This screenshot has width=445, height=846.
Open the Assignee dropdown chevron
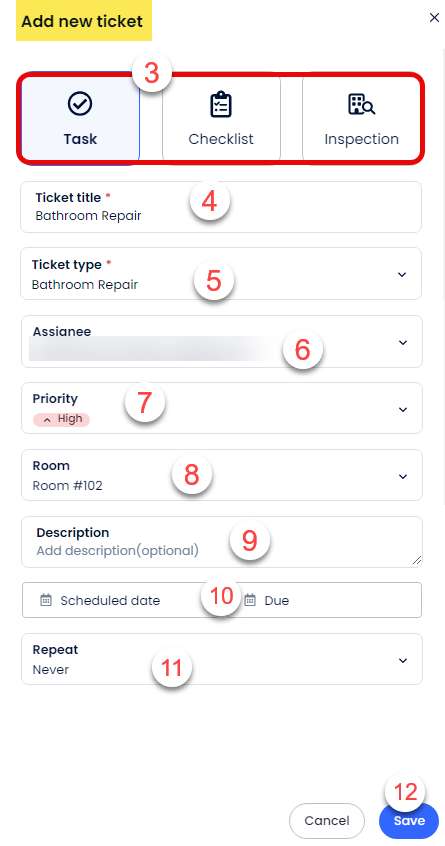click(402, 343)
